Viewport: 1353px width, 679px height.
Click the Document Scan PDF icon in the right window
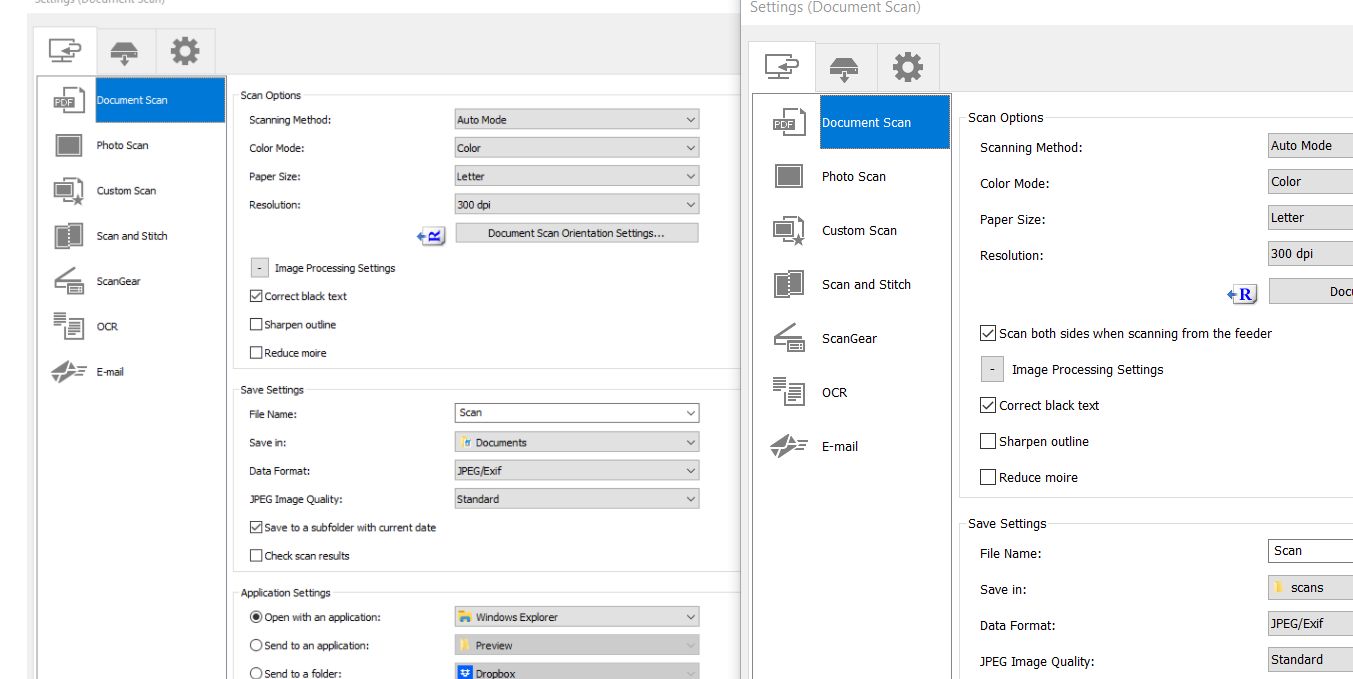789,123
